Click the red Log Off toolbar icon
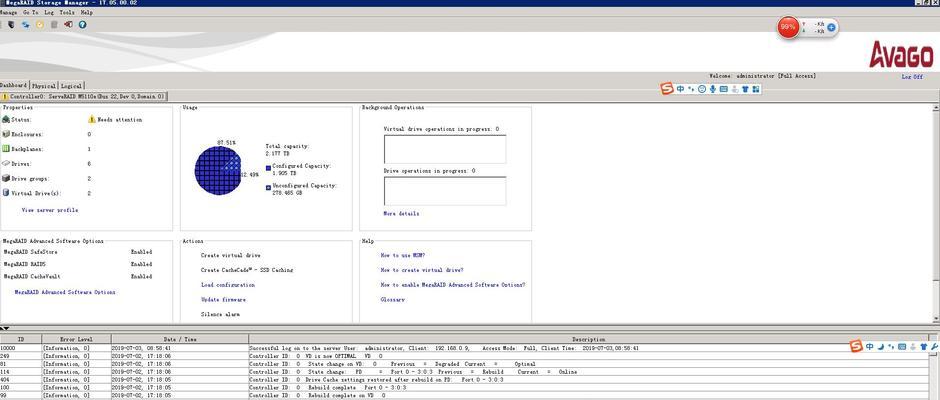The image size is (940, 400). (x=68, y=25)
